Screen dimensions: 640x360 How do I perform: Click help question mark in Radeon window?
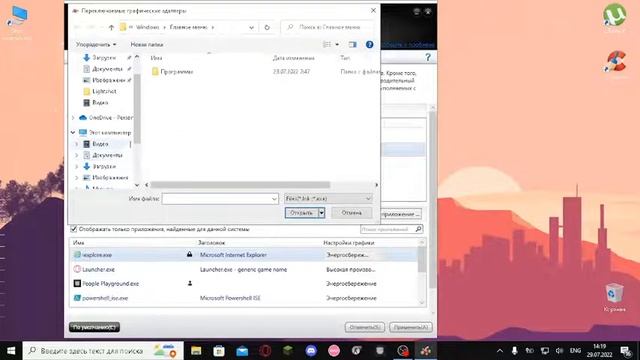[428, 57]
